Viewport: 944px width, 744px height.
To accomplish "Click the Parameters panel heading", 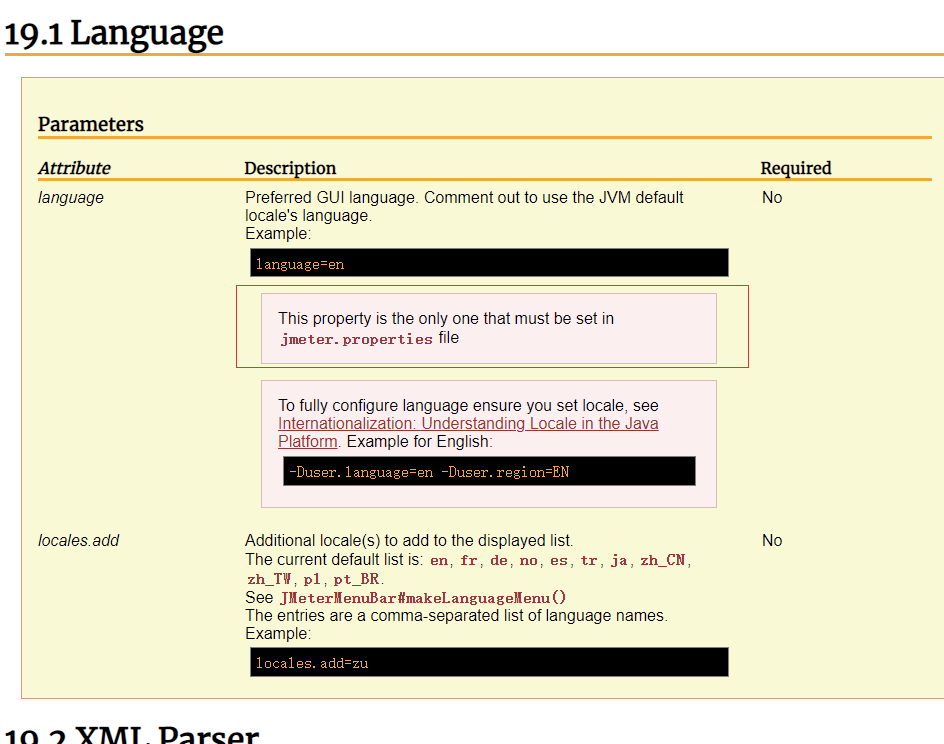I will tap(91, 124).
